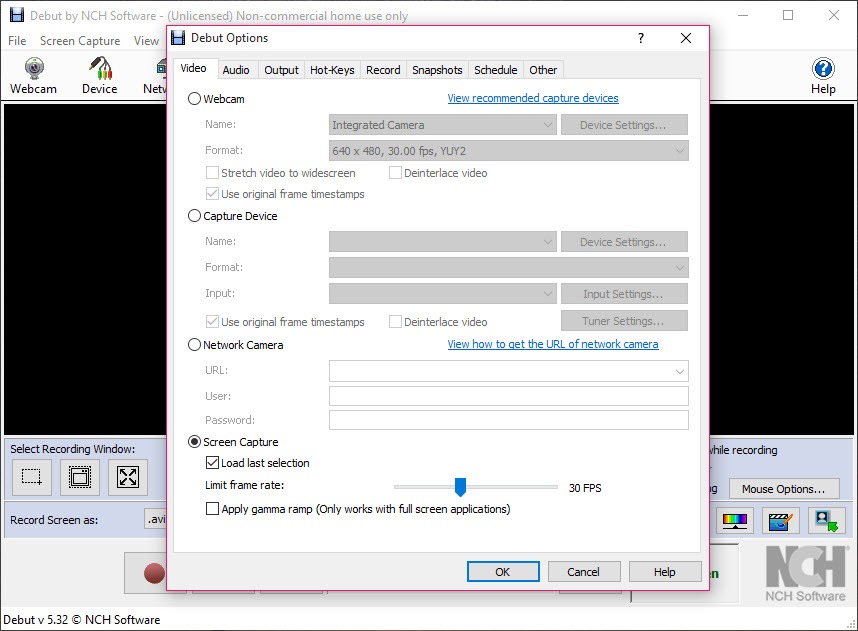Viewport: 858px width, 631px height.
Task: Open the Capture Device Name dropdown
Action: coord(443,242)
